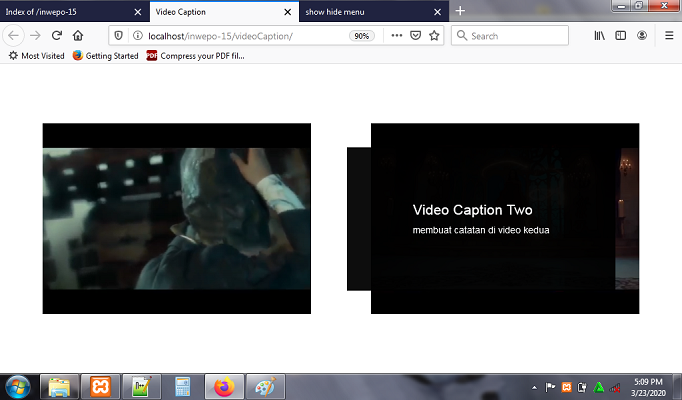Viewport: 682px width, 400px height.
Task: Select the Video Caption tab
Action: pos(224,12)
